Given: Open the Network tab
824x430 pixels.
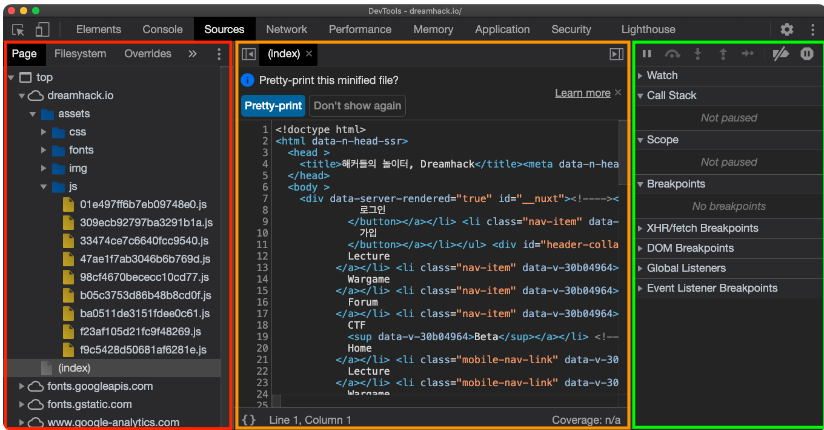Looking at the screenshot, I should pyautogui.click(x=286, y=29).
